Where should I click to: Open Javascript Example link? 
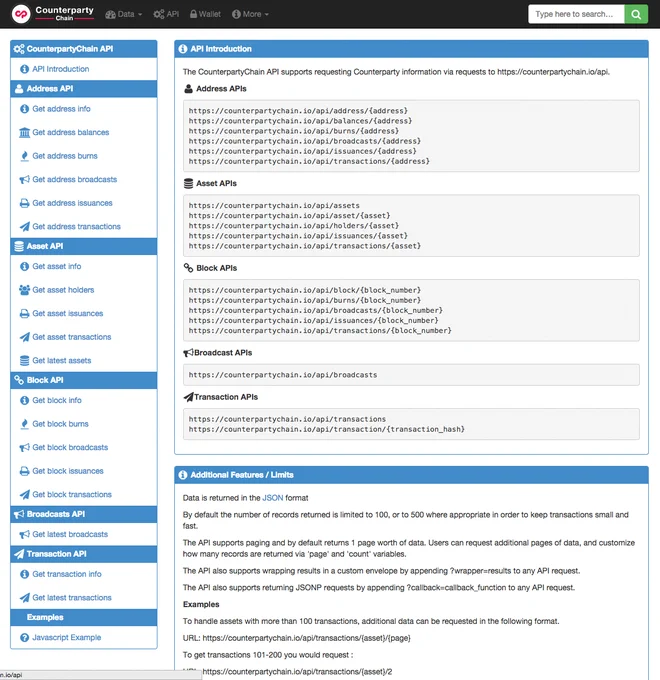[x=67, y=638]
